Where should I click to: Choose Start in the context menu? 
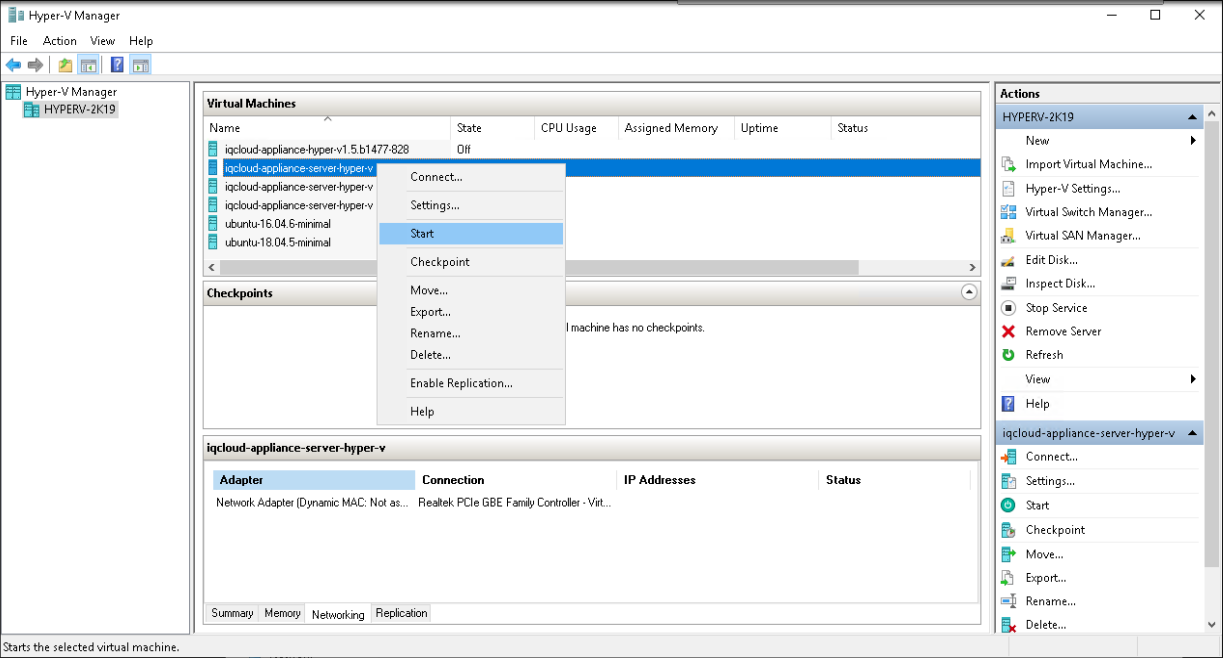click(471, 233)
